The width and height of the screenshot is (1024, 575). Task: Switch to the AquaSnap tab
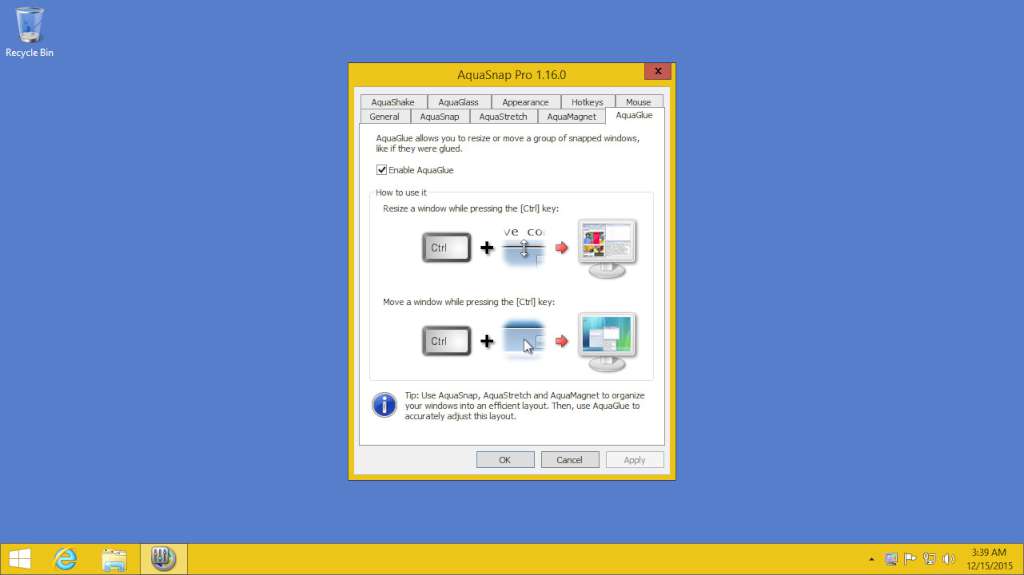click(440, 116)
